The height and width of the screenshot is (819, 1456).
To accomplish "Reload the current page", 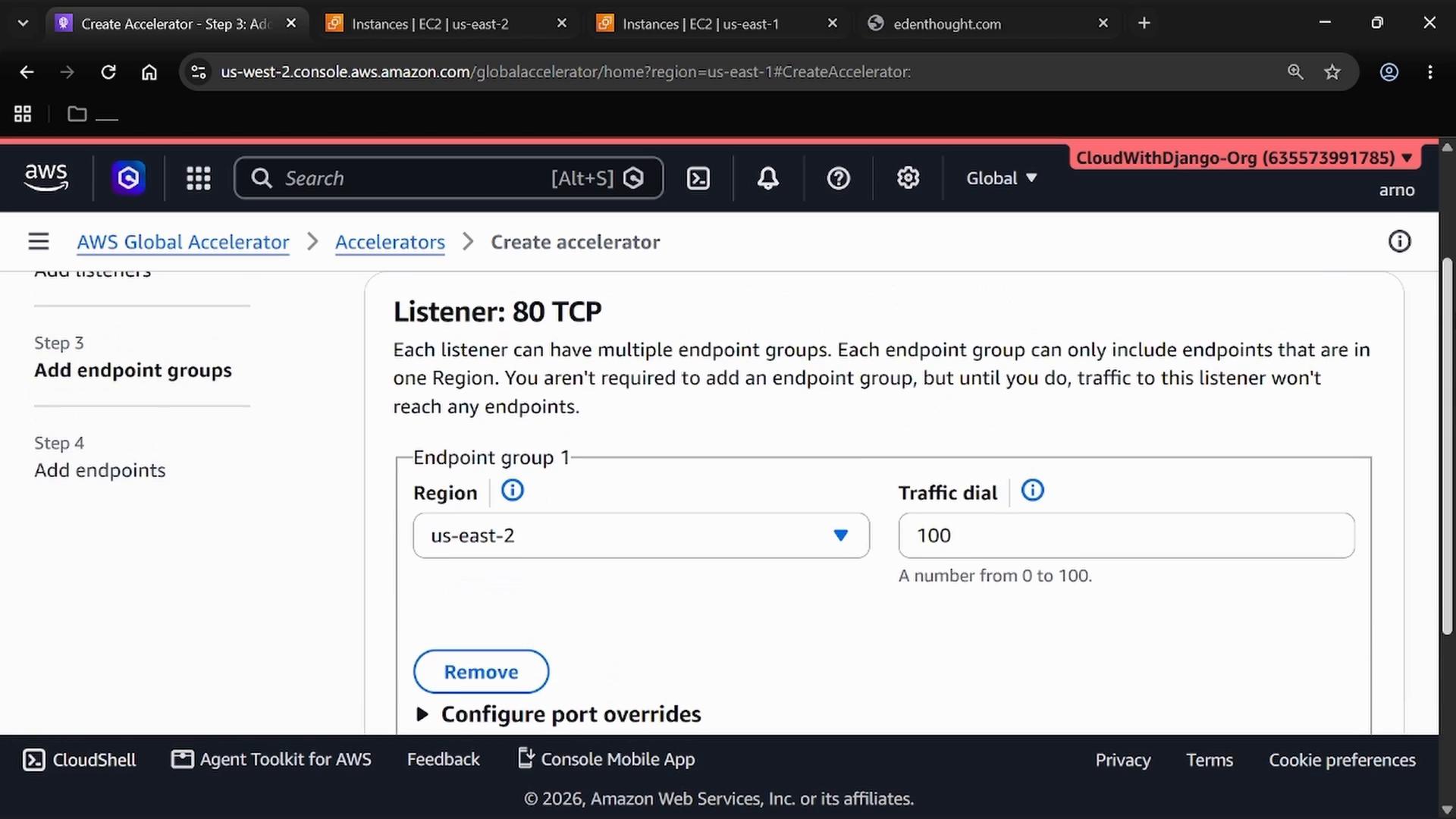I will tap(108, 72).
